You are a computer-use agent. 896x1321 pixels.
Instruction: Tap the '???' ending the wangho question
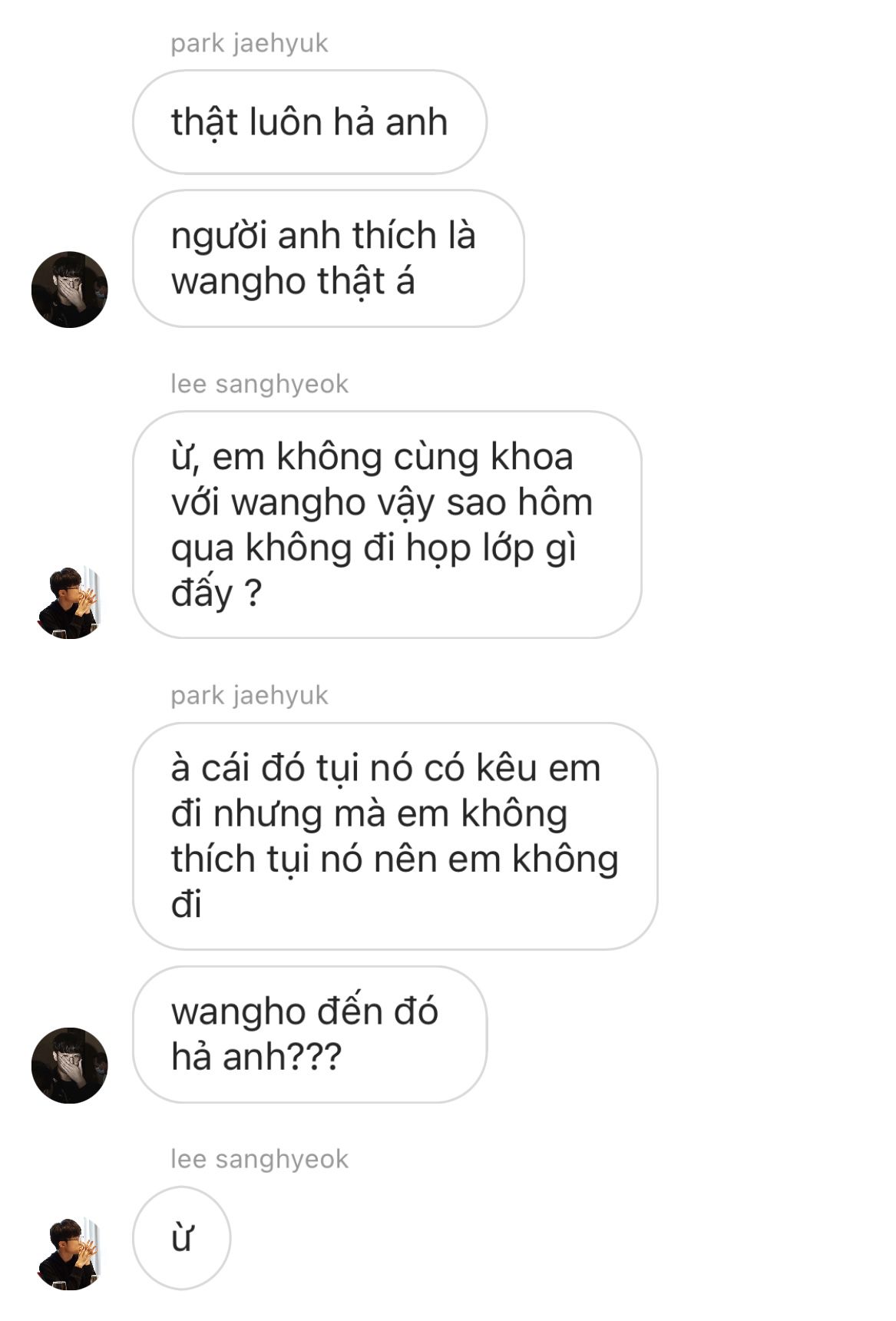tap(314, 1057)
